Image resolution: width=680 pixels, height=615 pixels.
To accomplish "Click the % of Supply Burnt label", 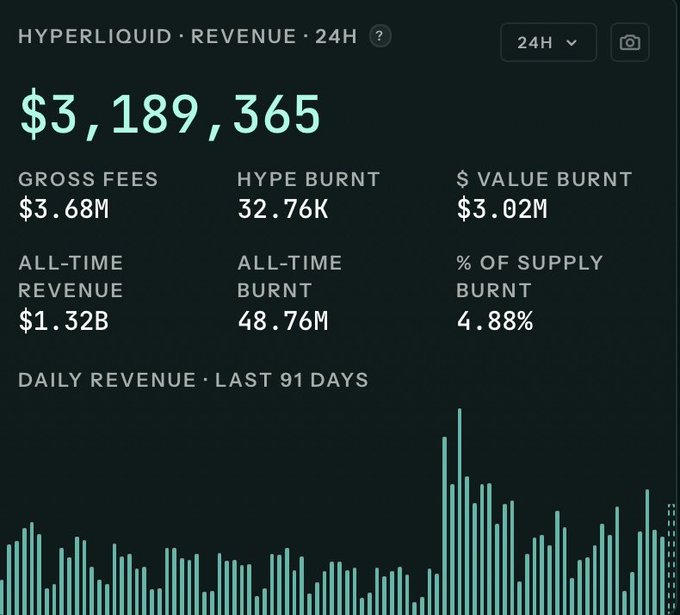I will 530,277.
